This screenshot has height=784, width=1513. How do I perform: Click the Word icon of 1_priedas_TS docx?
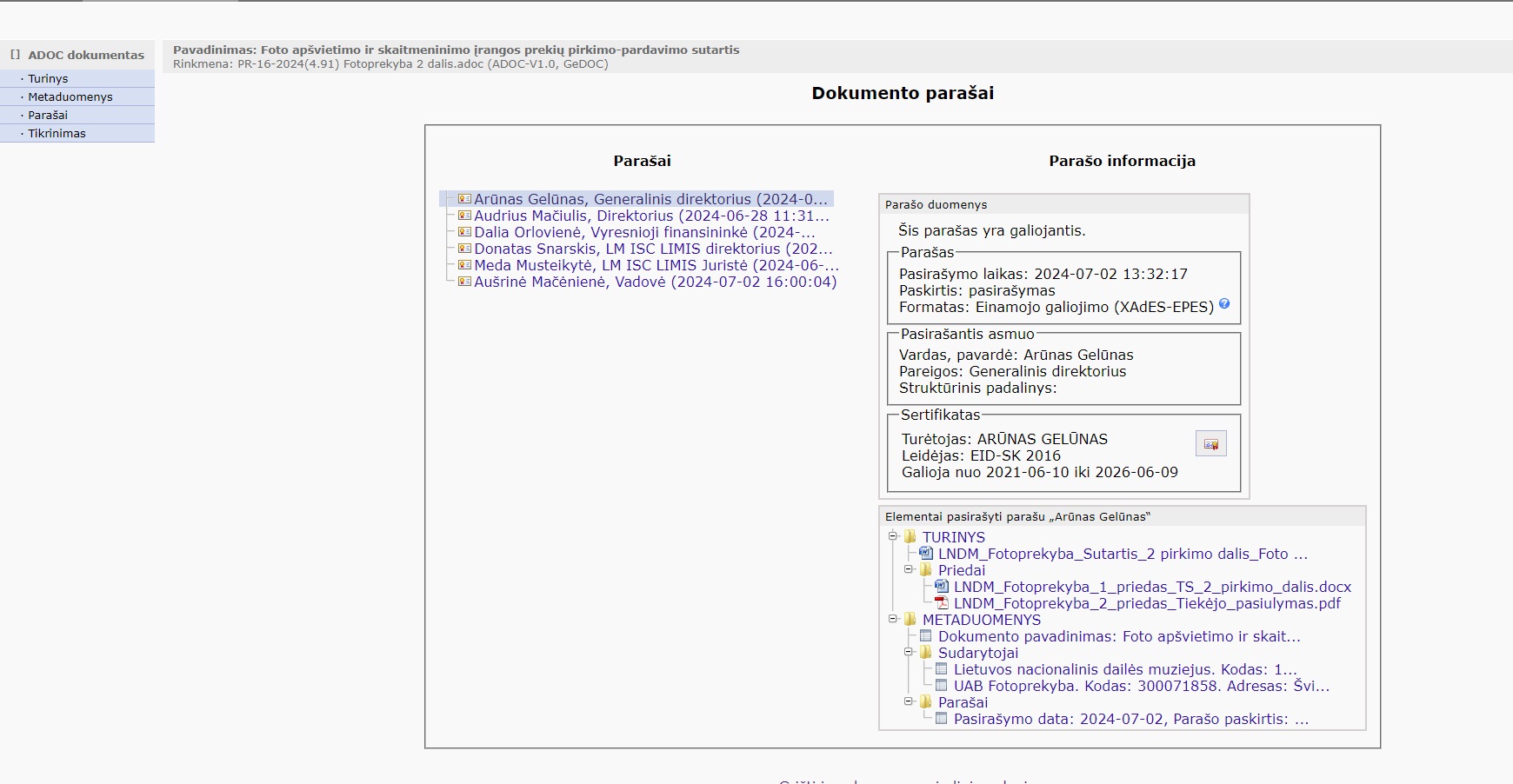click(942, 587)
